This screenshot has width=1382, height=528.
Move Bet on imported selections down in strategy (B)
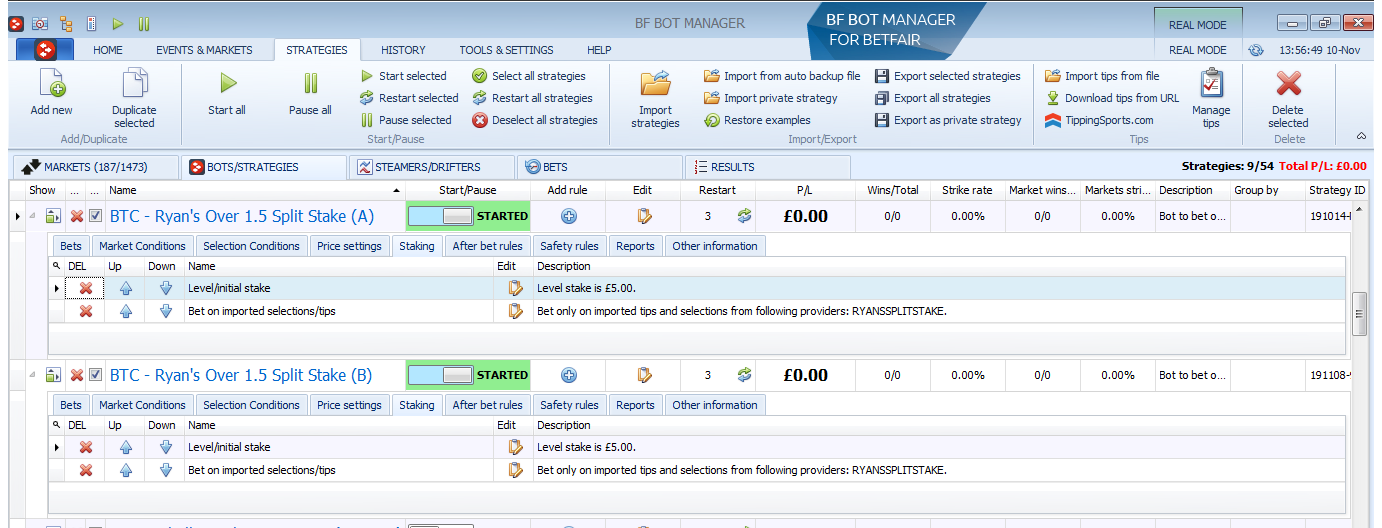click(x=166, y=470)
